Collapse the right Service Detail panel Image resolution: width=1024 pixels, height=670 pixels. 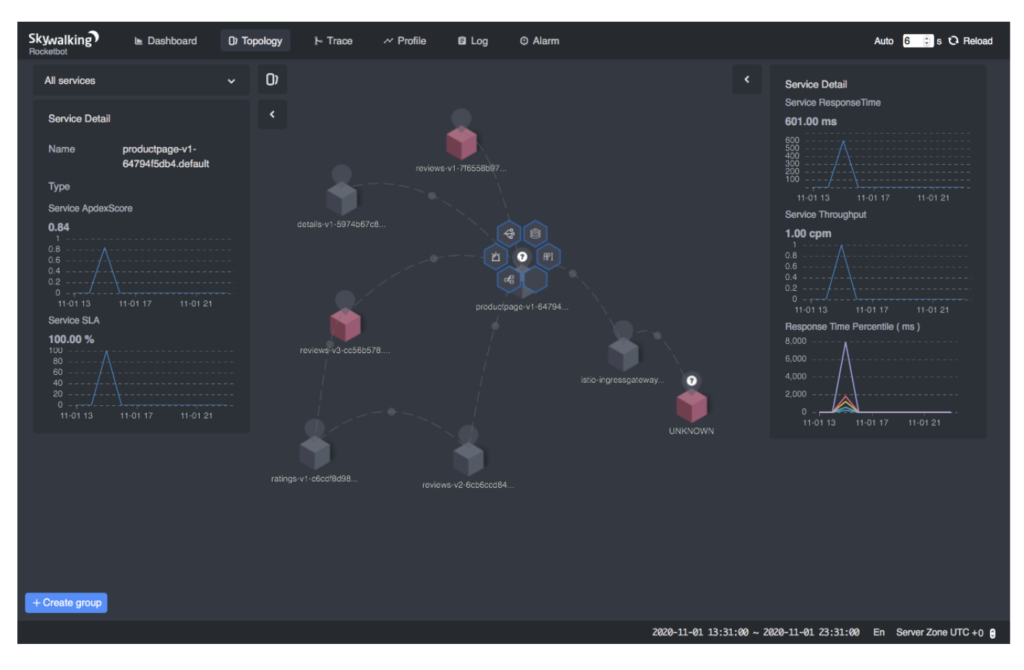(x=746, y=80)
